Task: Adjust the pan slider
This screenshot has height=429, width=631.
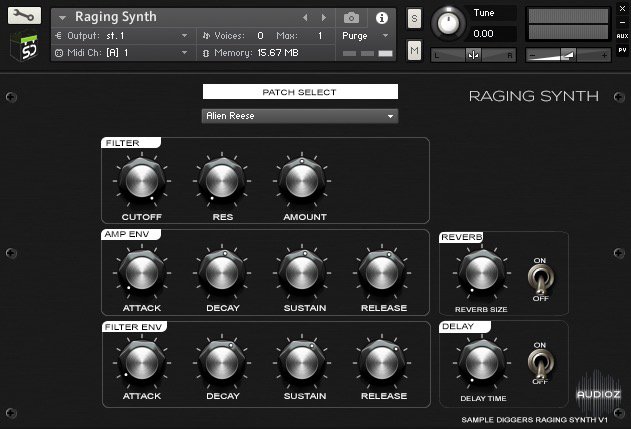Action: (x=473, y=55)
